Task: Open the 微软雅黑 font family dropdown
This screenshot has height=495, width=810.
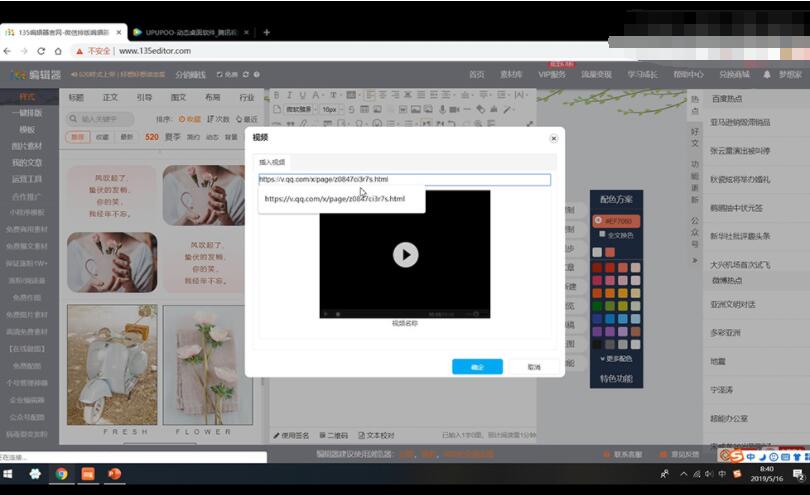Action: click(300, 109)
